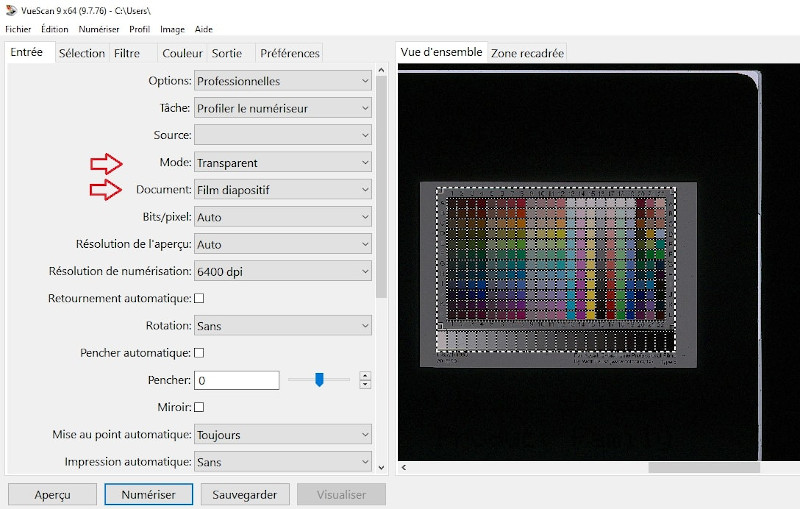Screen dimensions: 800x509
Task: Click the Aperçu button
Action: (52, 494)
